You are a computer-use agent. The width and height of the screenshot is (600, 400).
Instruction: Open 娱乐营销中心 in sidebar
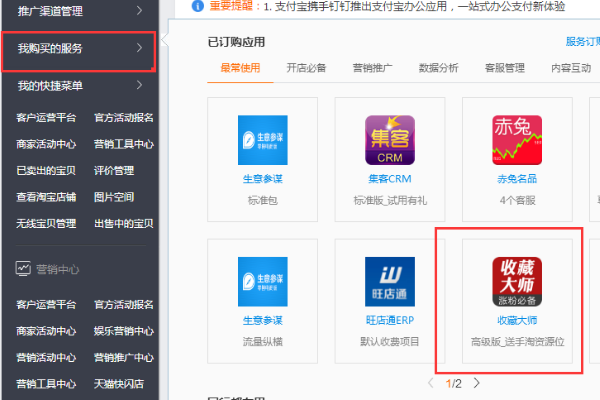point(124,331)
